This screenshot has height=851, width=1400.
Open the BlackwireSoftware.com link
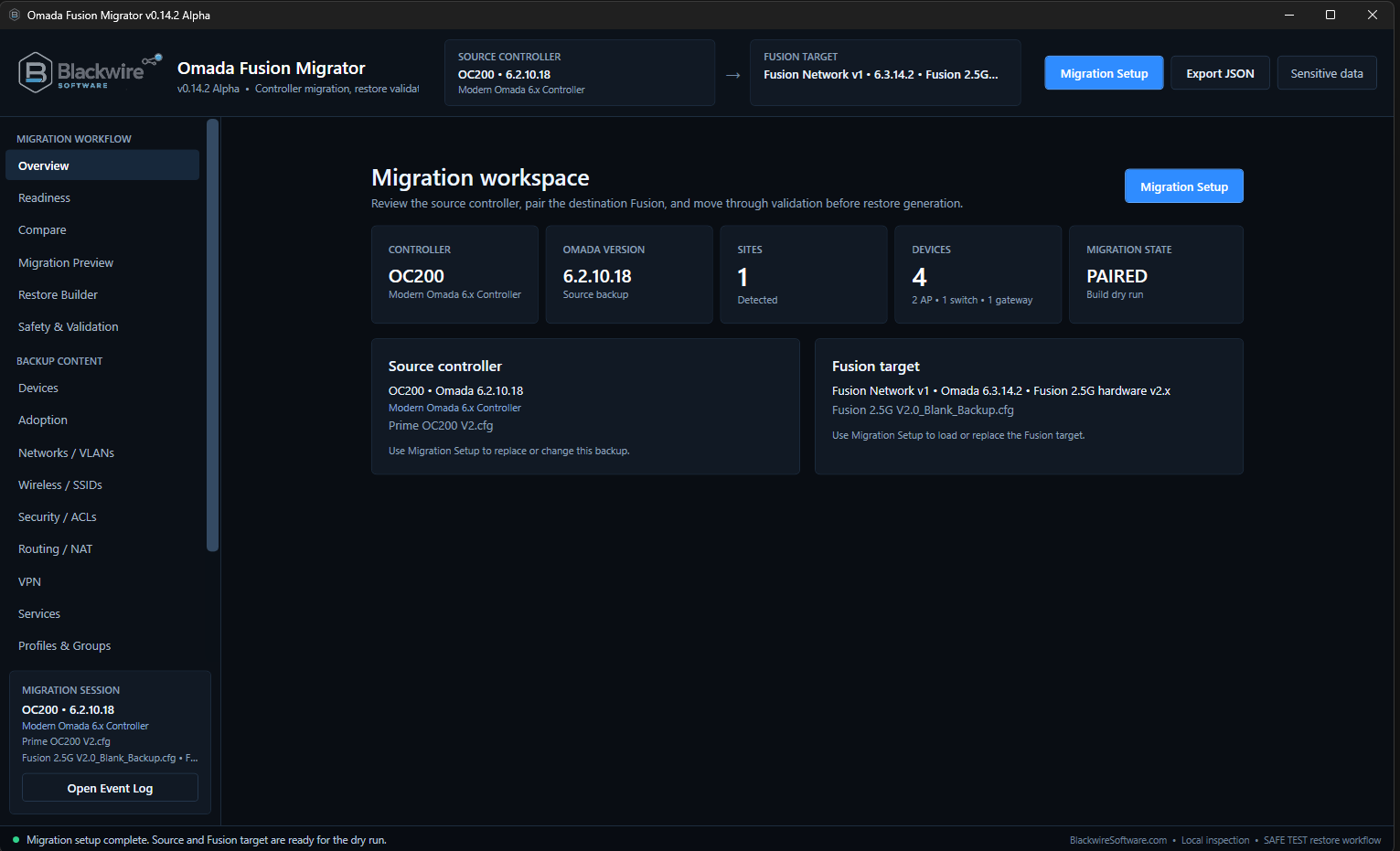click(1117, 840)
